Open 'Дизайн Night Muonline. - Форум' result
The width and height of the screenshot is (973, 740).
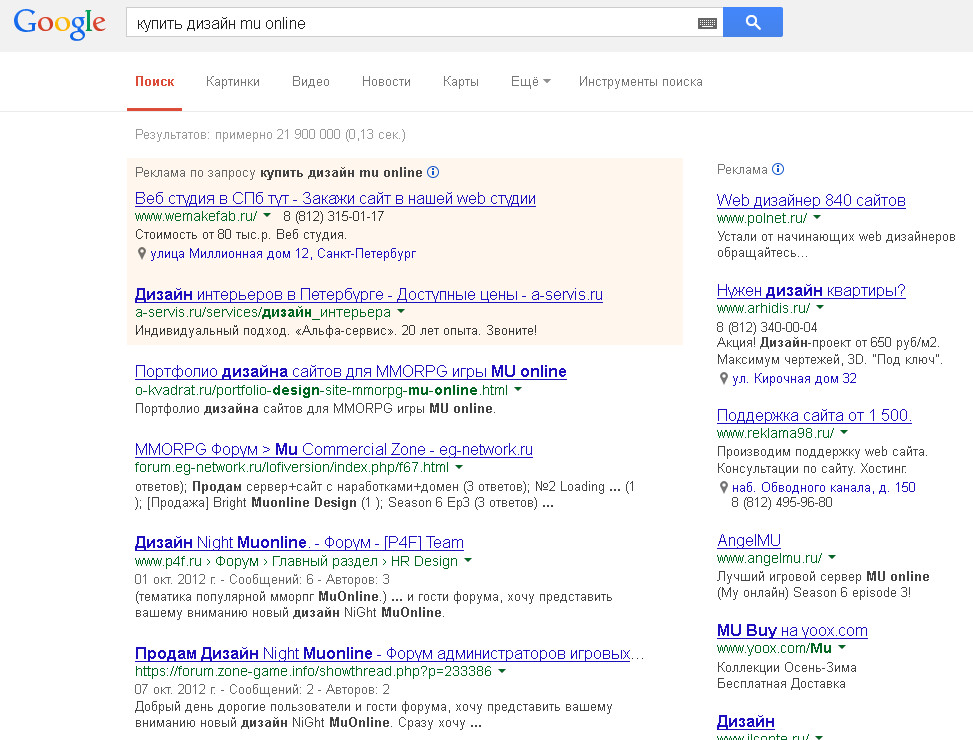(x=299, y=542)
